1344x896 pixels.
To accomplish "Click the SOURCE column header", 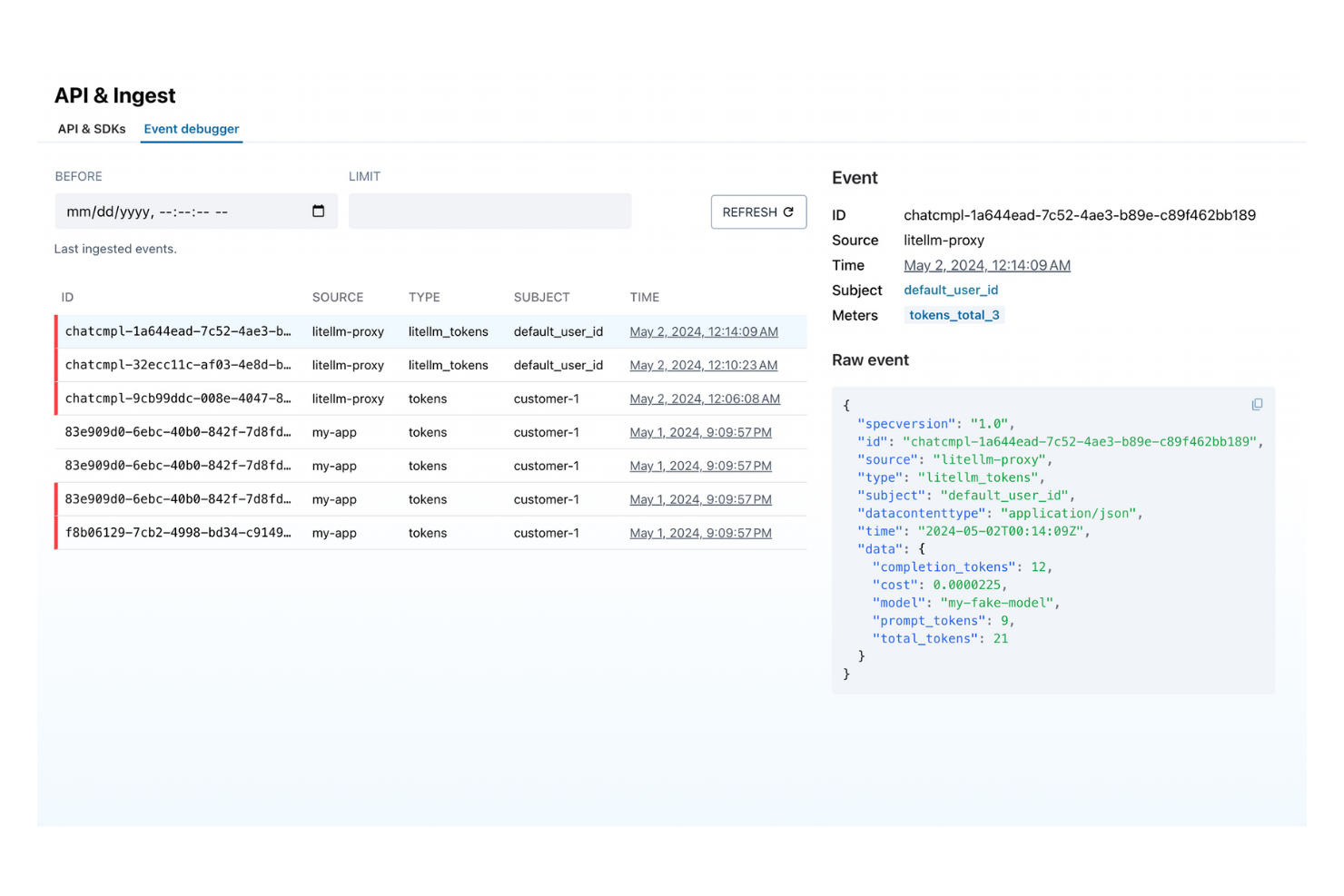I will [337, 297].
